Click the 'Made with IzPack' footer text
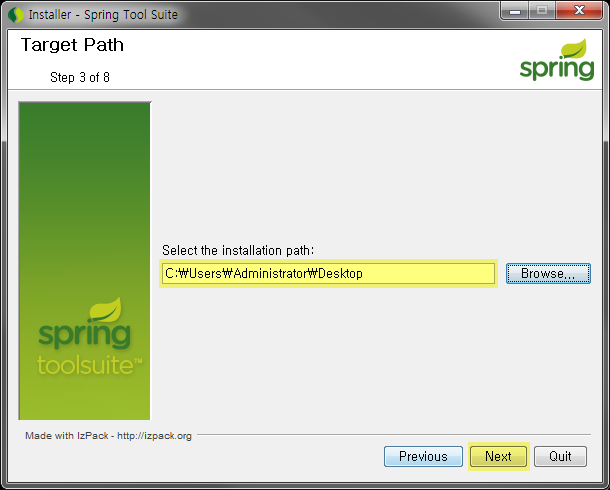Viewport: 610px width, 490px height. click(108, 436)
